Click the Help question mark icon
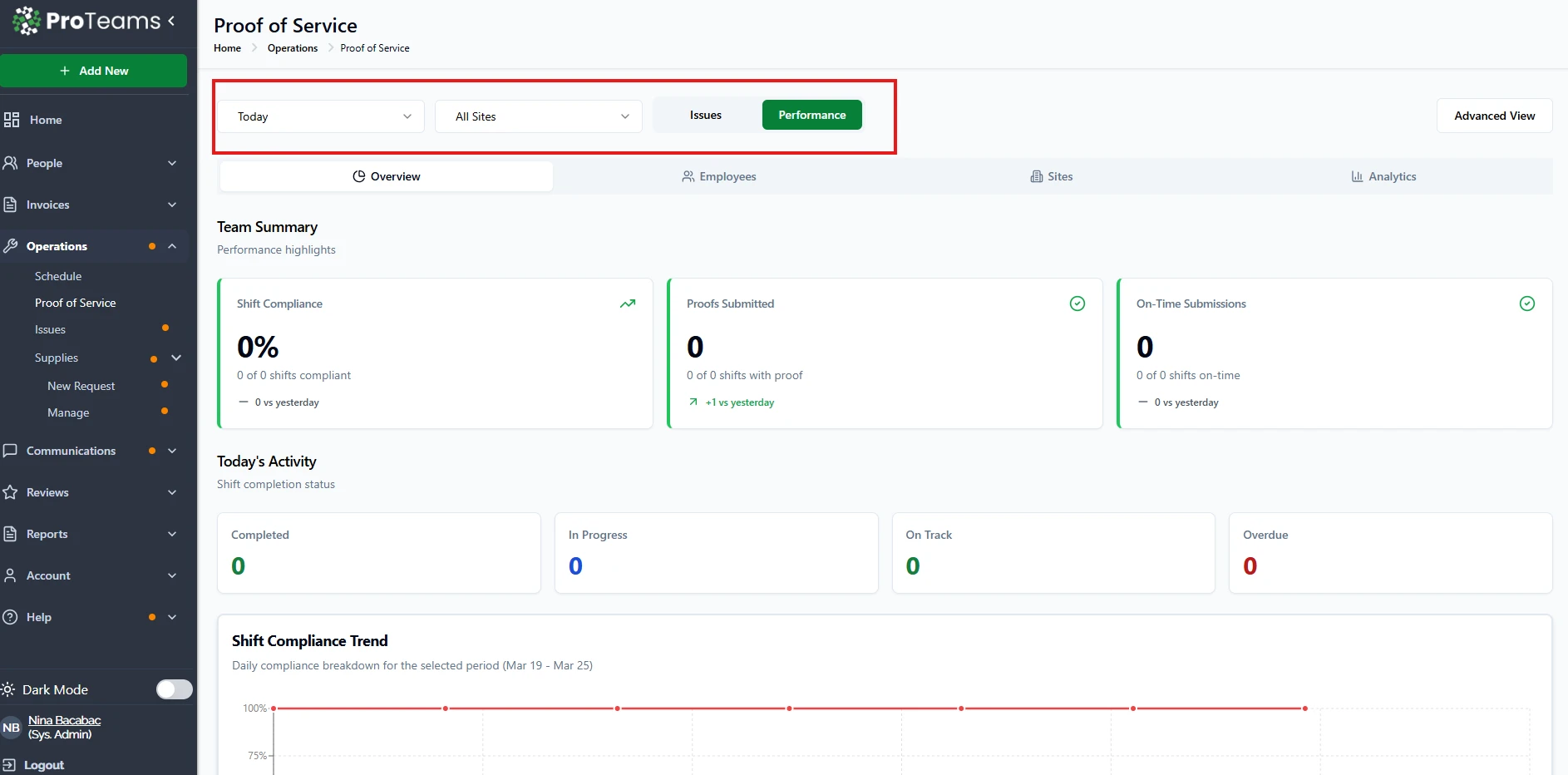 (11, 617)
